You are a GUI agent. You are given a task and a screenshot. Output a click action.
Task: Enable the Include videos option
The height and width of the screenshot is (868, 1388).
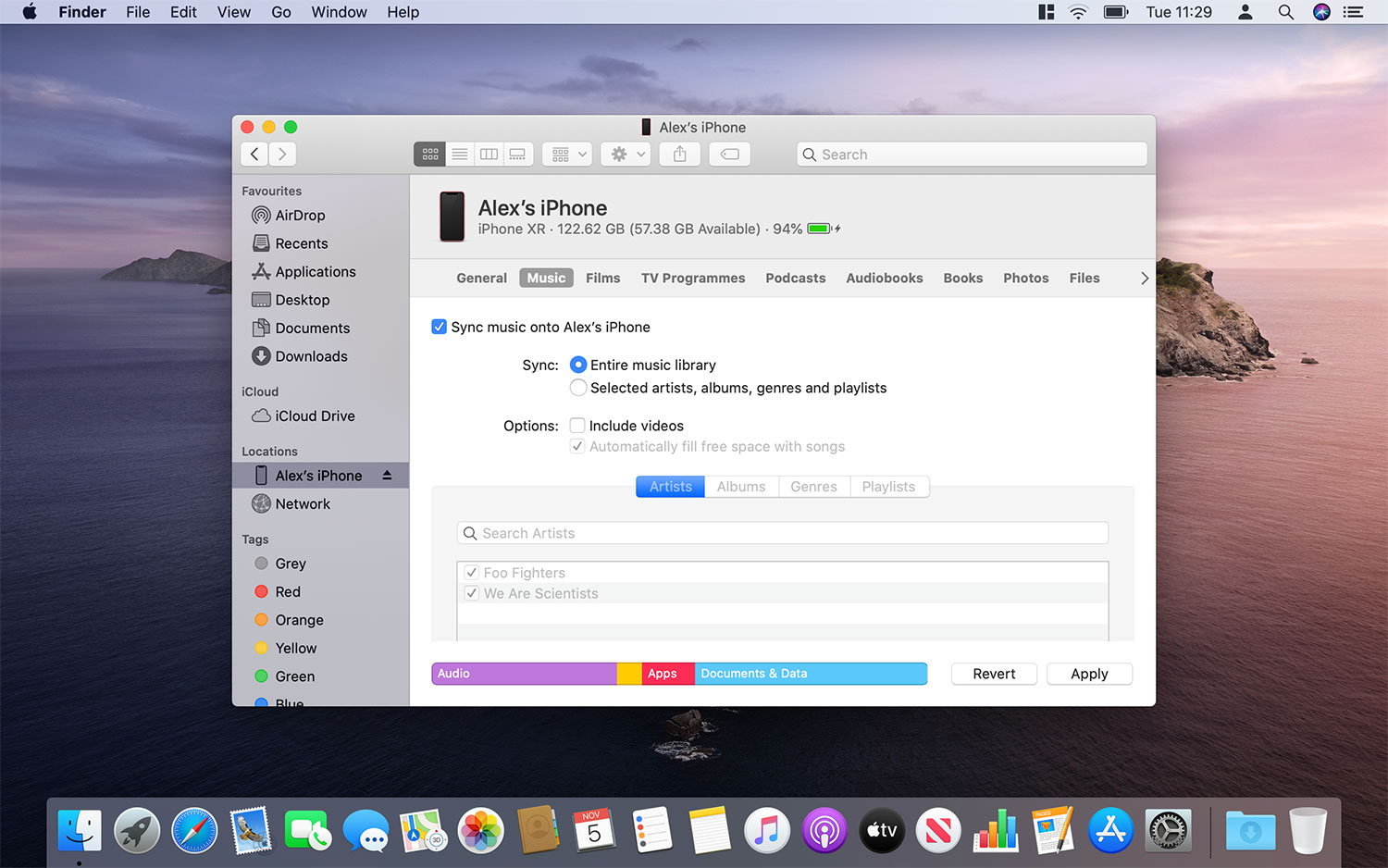(x=576, y=425)
